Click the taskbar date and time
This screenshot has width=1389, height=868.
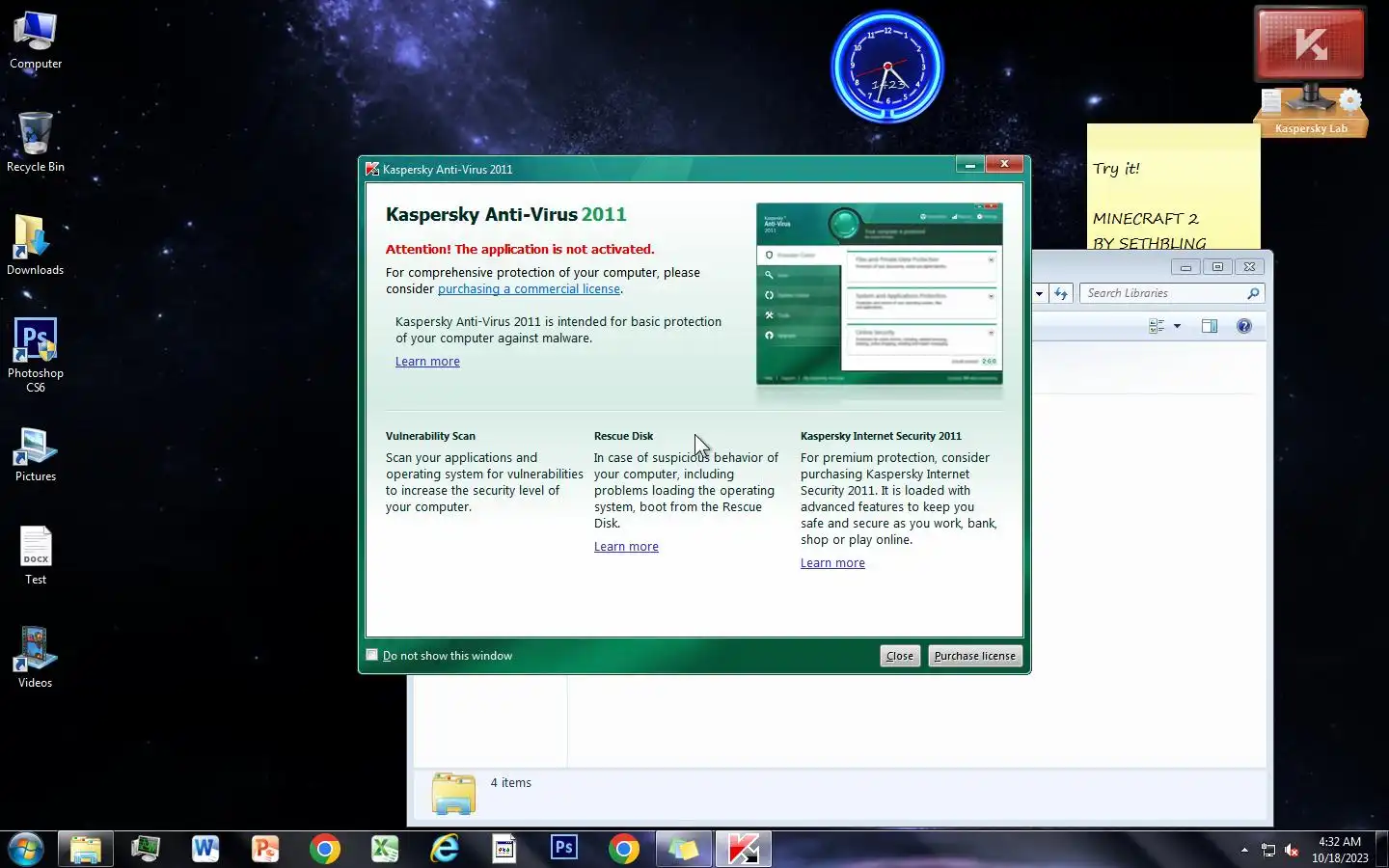1340,850
